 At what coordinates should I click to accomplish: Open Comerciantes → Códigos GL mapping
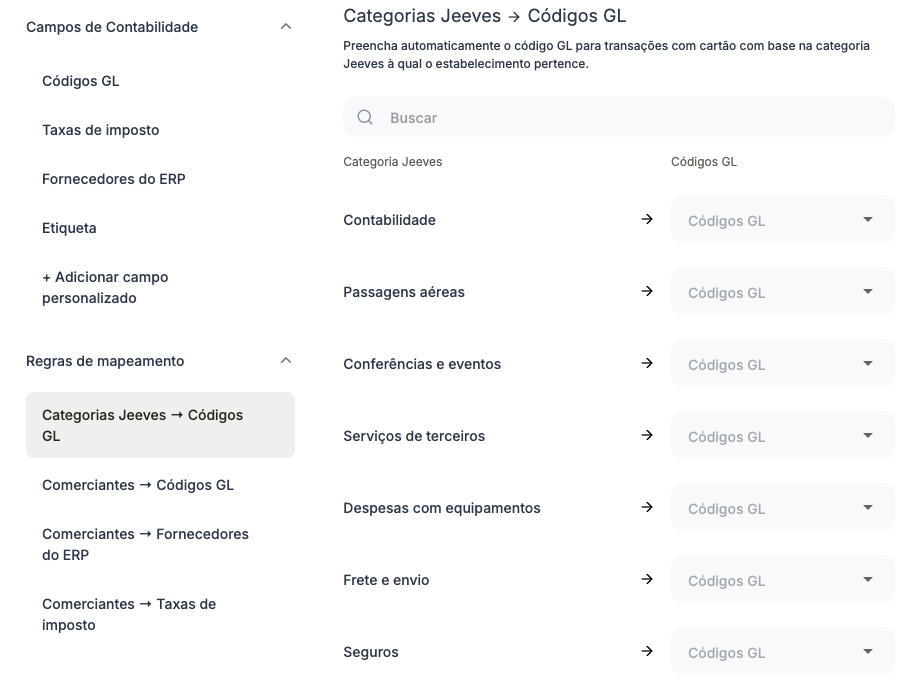coord(138,485)
